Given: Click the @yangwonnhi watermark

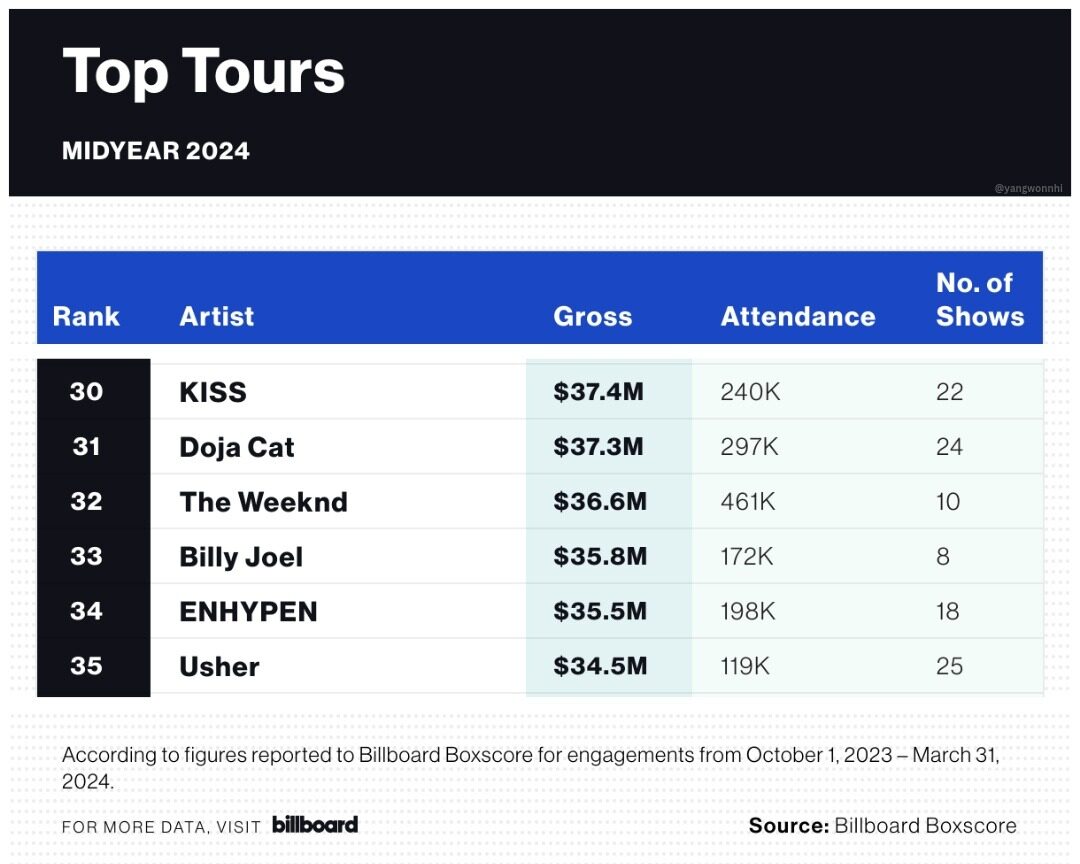Looking at the screenshot, I should point(1029,187).
